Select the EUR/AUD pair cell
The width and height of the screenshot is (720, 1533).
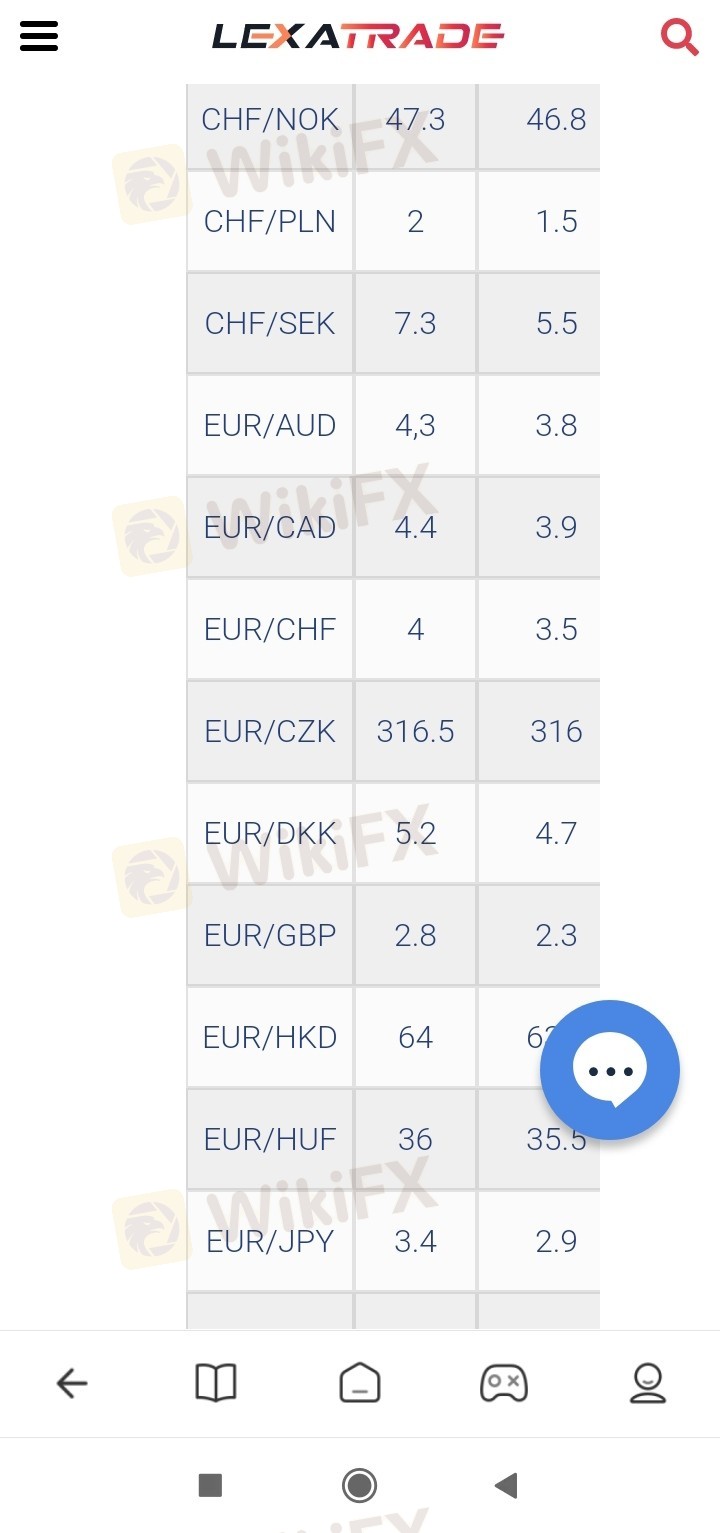pyautogui.click(x=270, y=426)
